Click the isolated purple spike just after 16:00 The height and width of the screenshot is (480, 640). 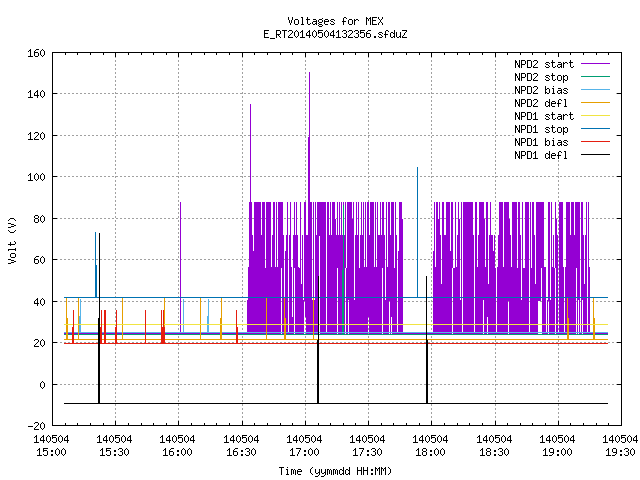[x=180, y=267]
